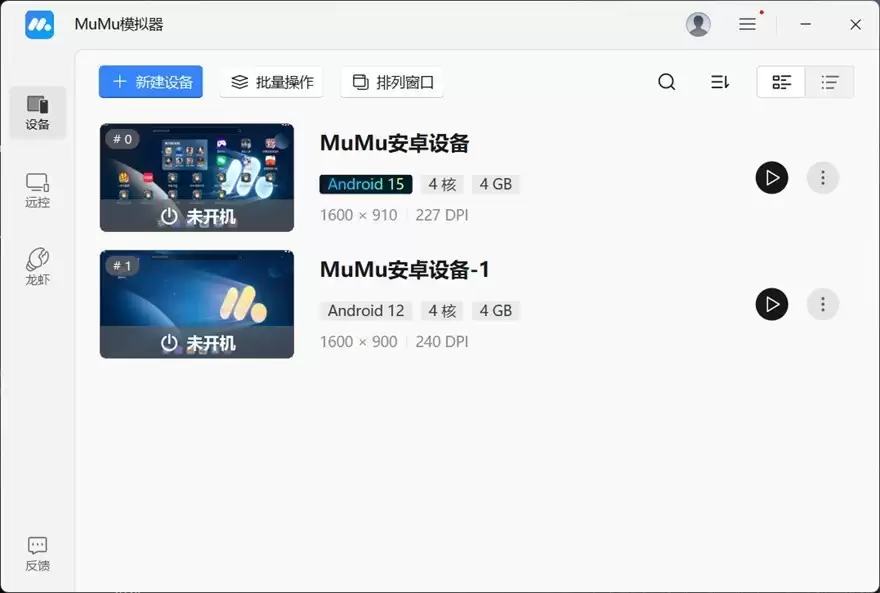Click the device name MuMu安卓设备-1
This screenshot has width=880, height=593.
[404, 269]
